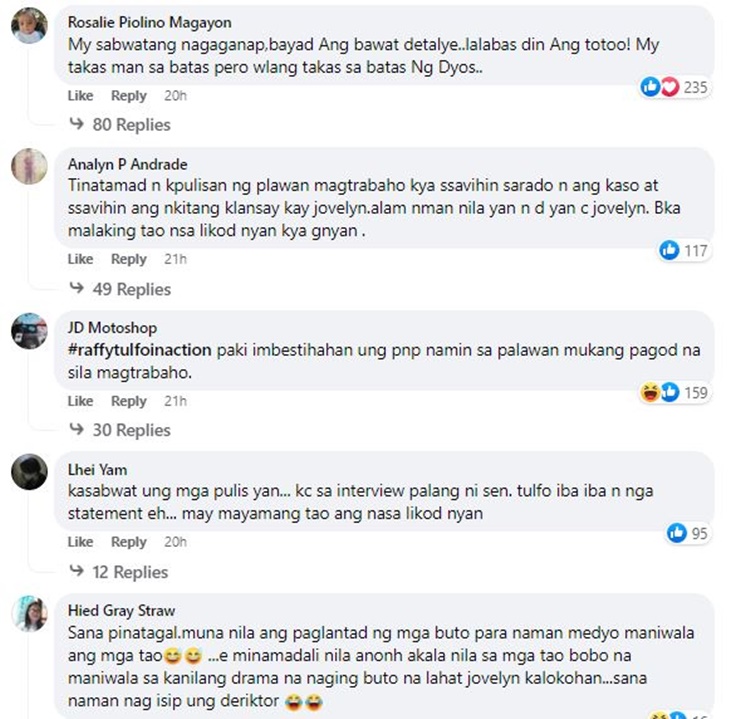View like count on Analyn P Andrade's comment
The image size is (750, 719).
tap(685, 250)
